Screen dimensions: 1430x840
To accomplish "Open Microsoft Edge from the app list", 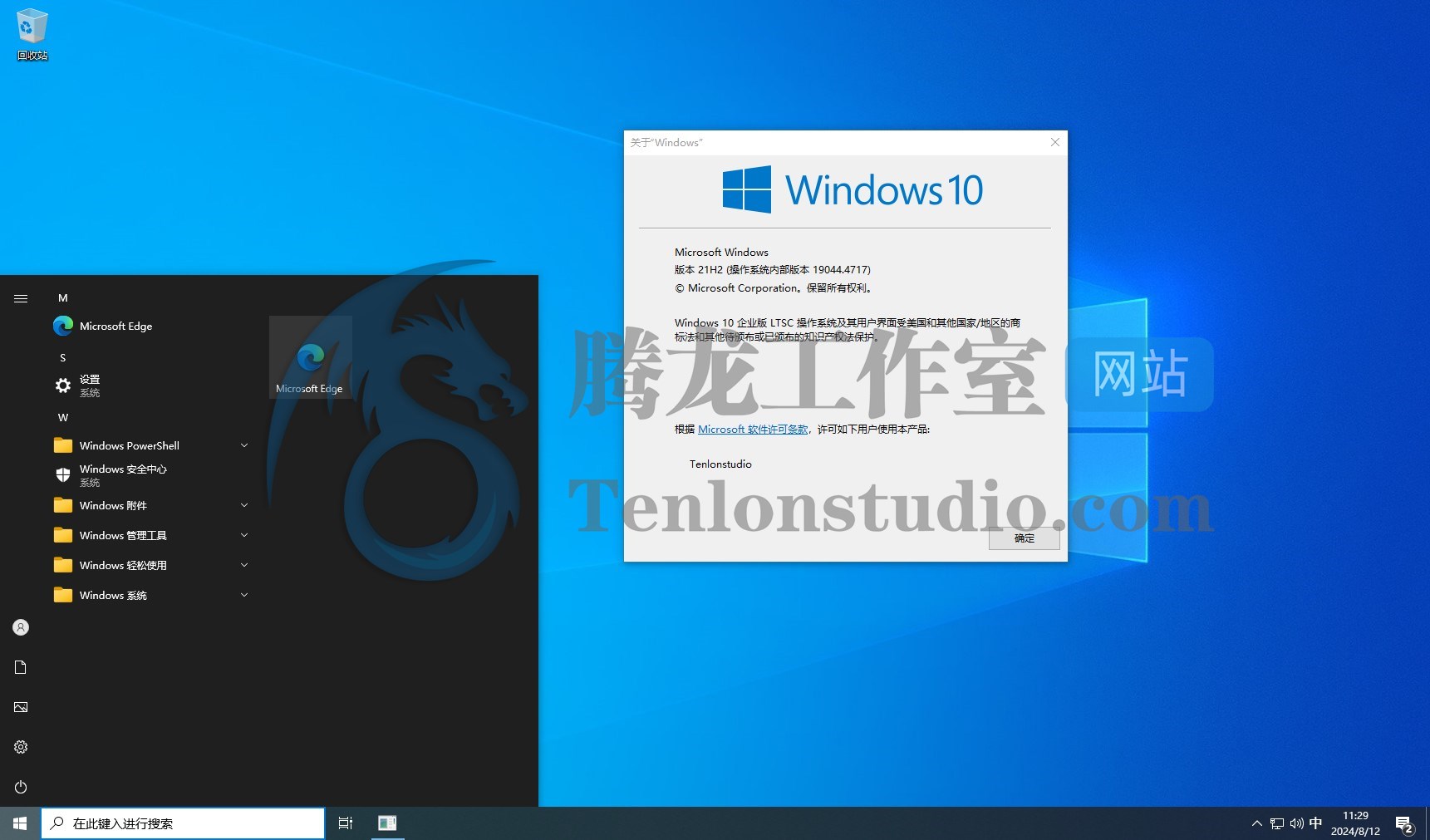I will pos(115,327).
